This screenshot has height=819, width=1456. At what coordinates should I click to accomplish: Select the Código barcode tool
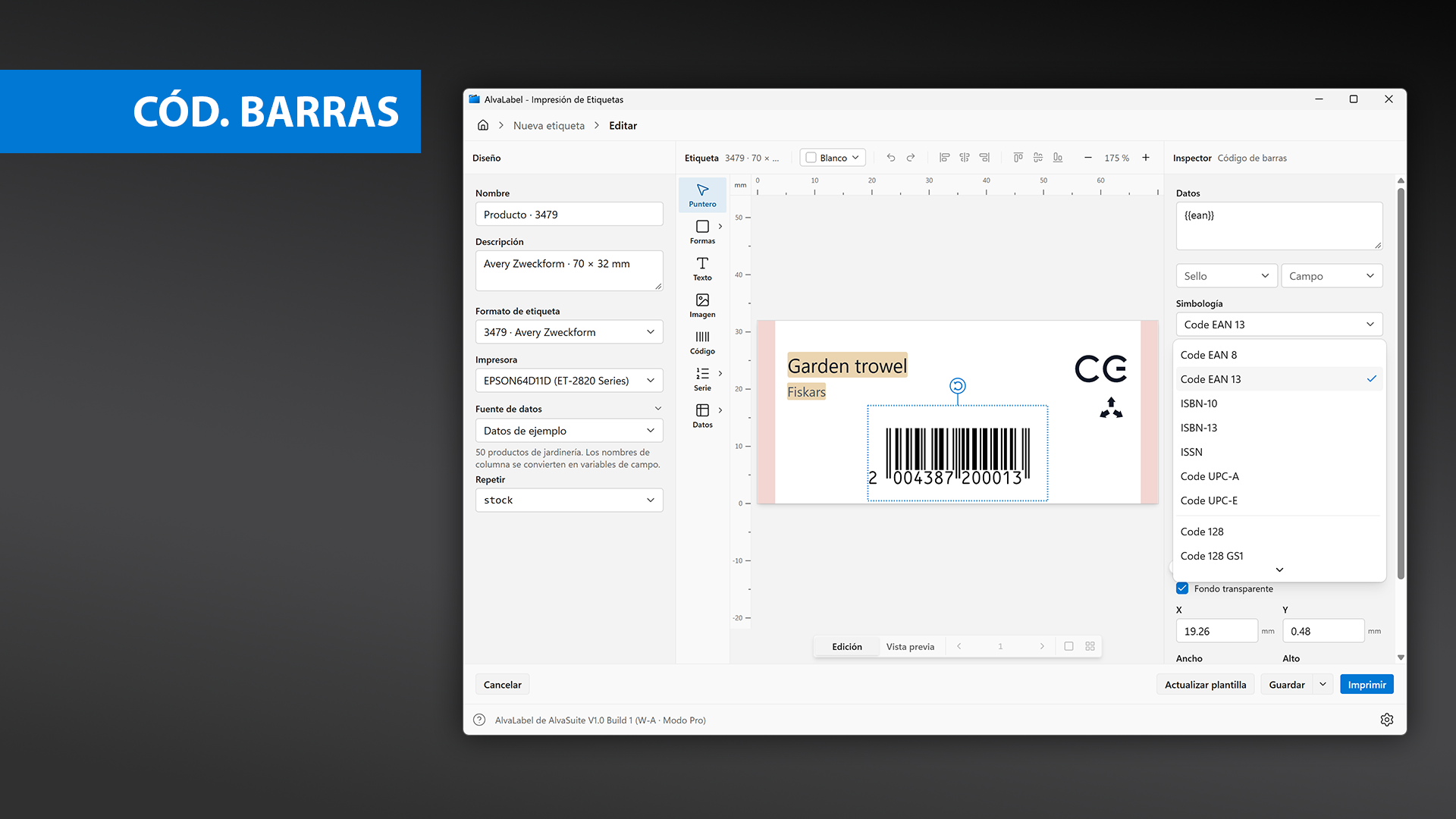click(702, 342)
